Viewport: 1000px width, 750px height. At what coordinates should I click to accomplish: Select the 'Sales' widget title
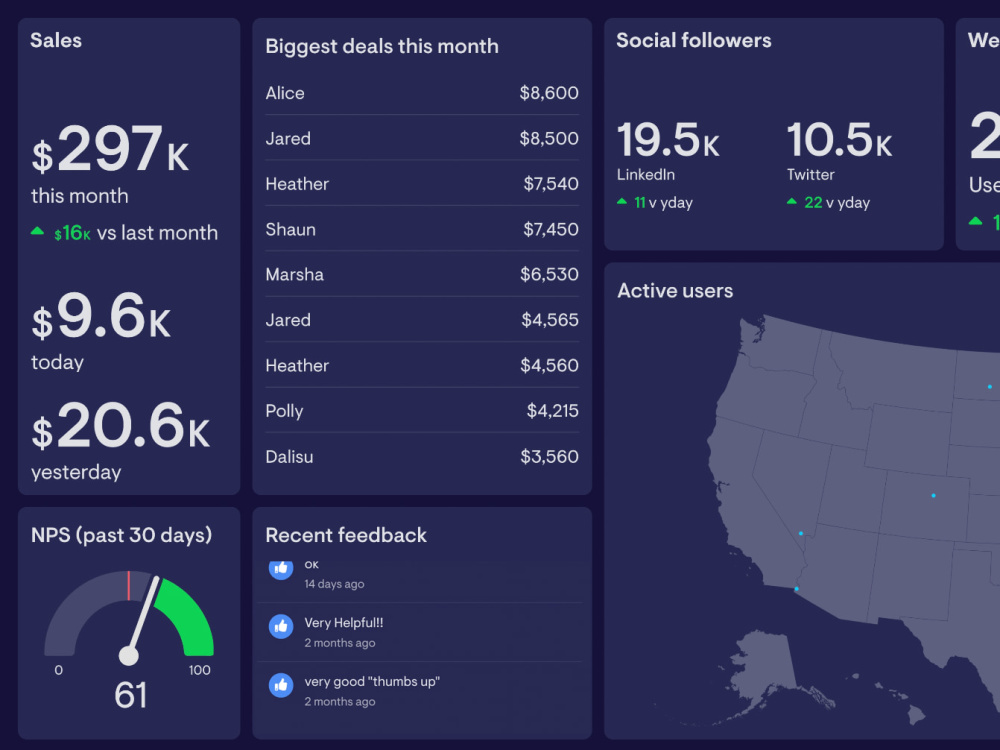(56, 40)
